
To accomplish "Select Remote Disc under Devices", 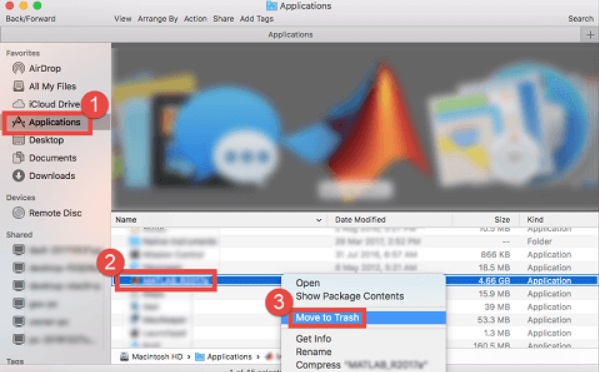I will pos(47,213).
